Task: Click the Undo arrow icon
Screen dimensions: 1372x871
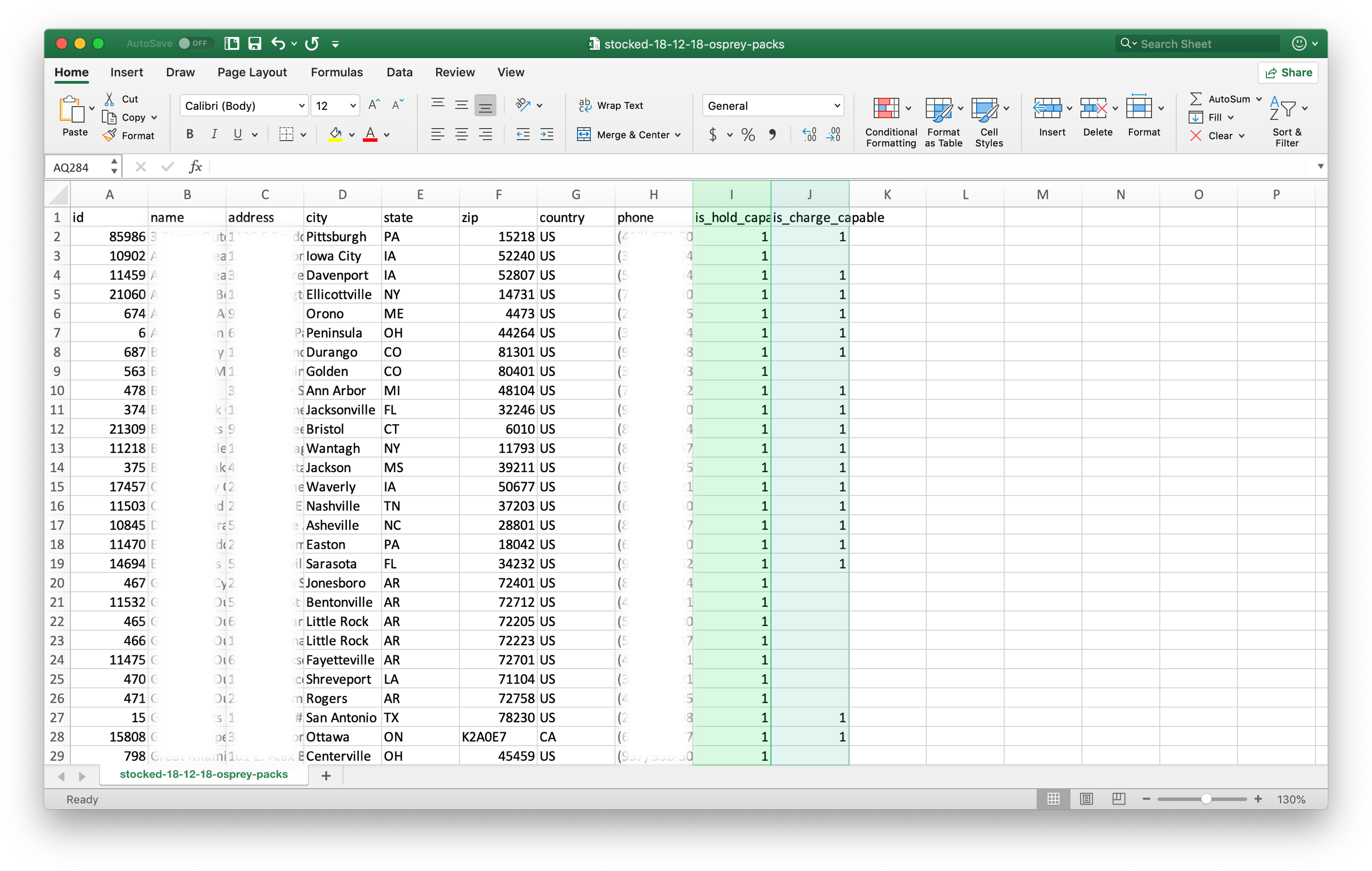Action: tap(278, 43)
